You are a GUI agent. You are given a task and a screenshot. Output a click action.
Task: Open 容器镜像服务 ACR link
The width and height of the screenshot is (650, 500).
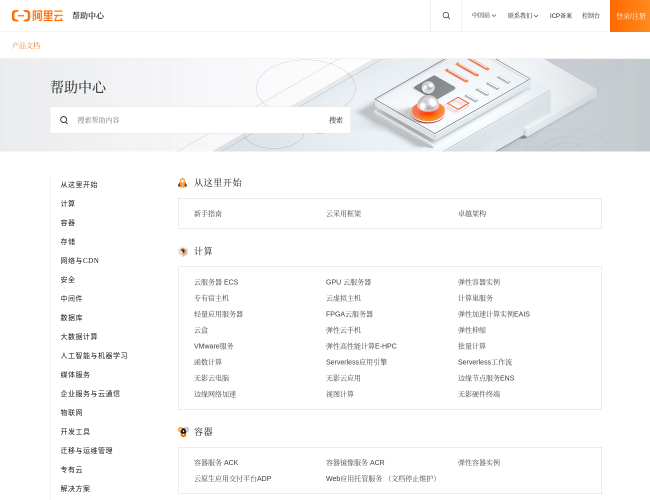[x=355, y=463]
